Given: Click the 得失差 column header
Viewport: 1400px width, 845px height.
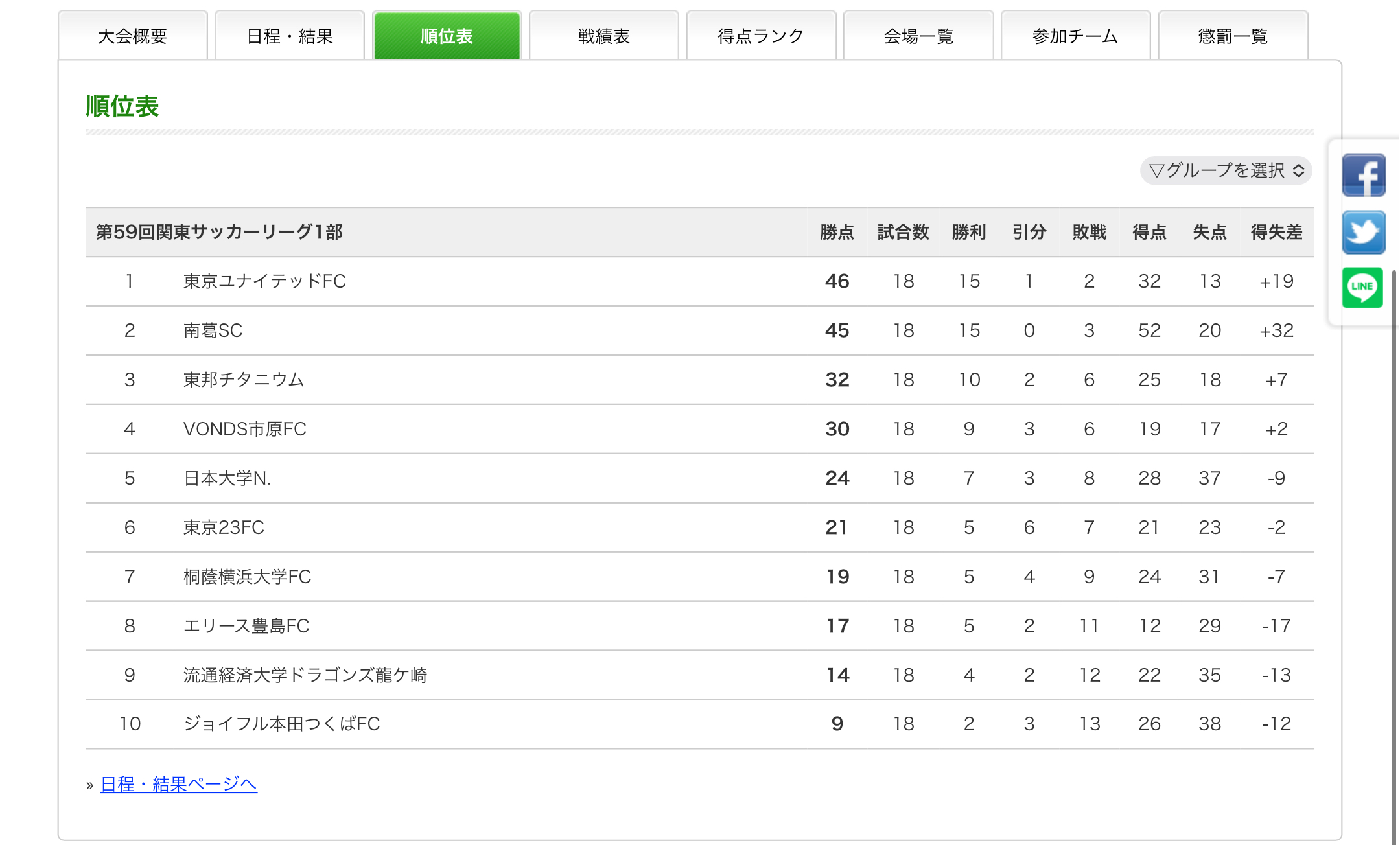Looking at the screenshot, I should 1276,232.
